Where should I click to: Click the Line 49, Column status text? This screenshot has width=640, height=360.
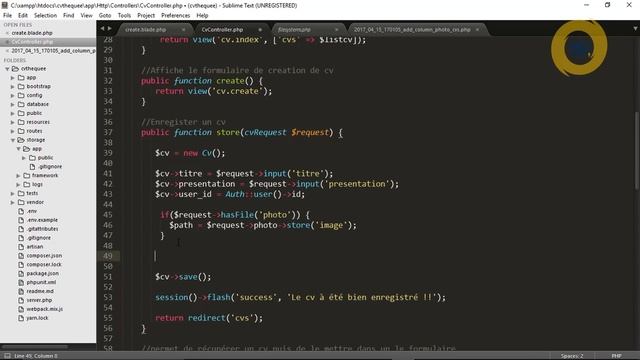point(36,356)
